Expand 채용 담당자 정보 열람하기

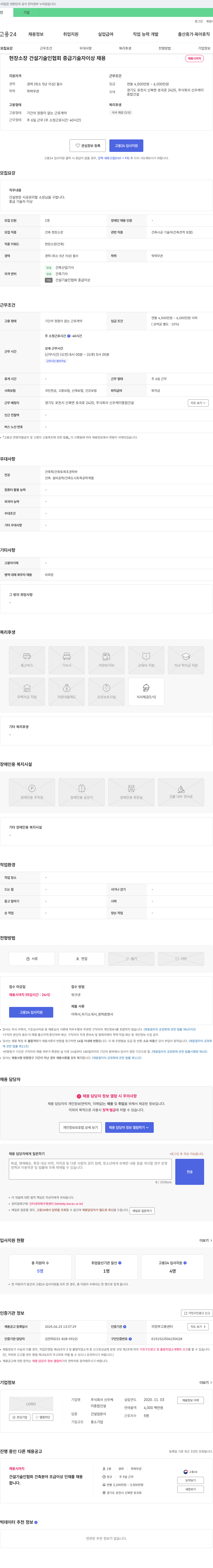[129, 1127]
